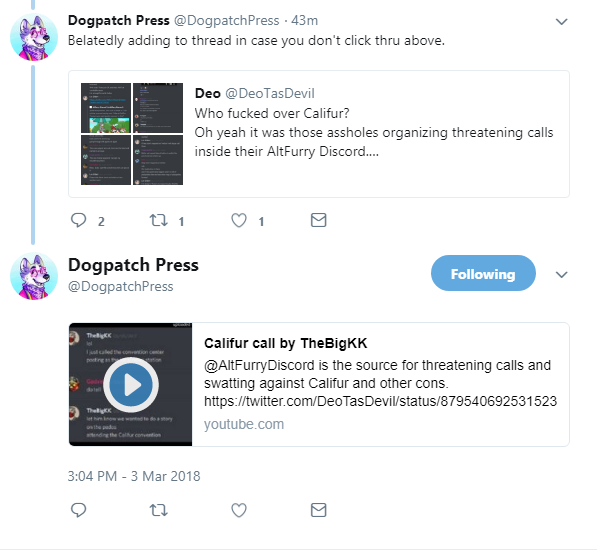Toggle the Following button off
Viewport: 597px width, 550px height.
(x=483, y=273)
